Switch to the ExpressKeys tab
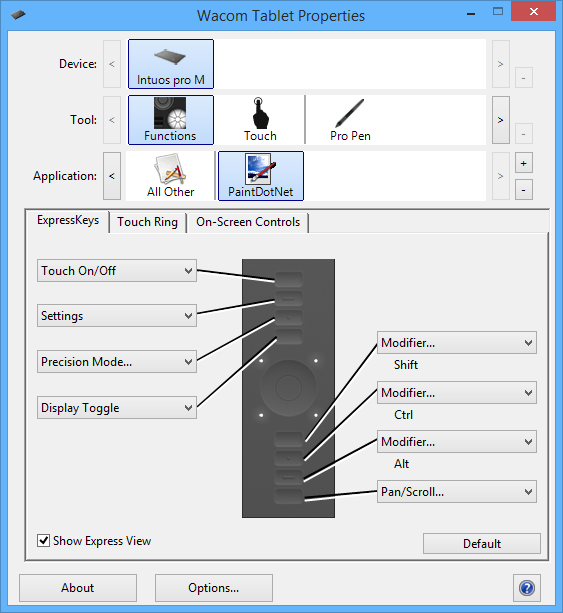The height and width of the screenshot is (613, 563). tap(68, 220)
